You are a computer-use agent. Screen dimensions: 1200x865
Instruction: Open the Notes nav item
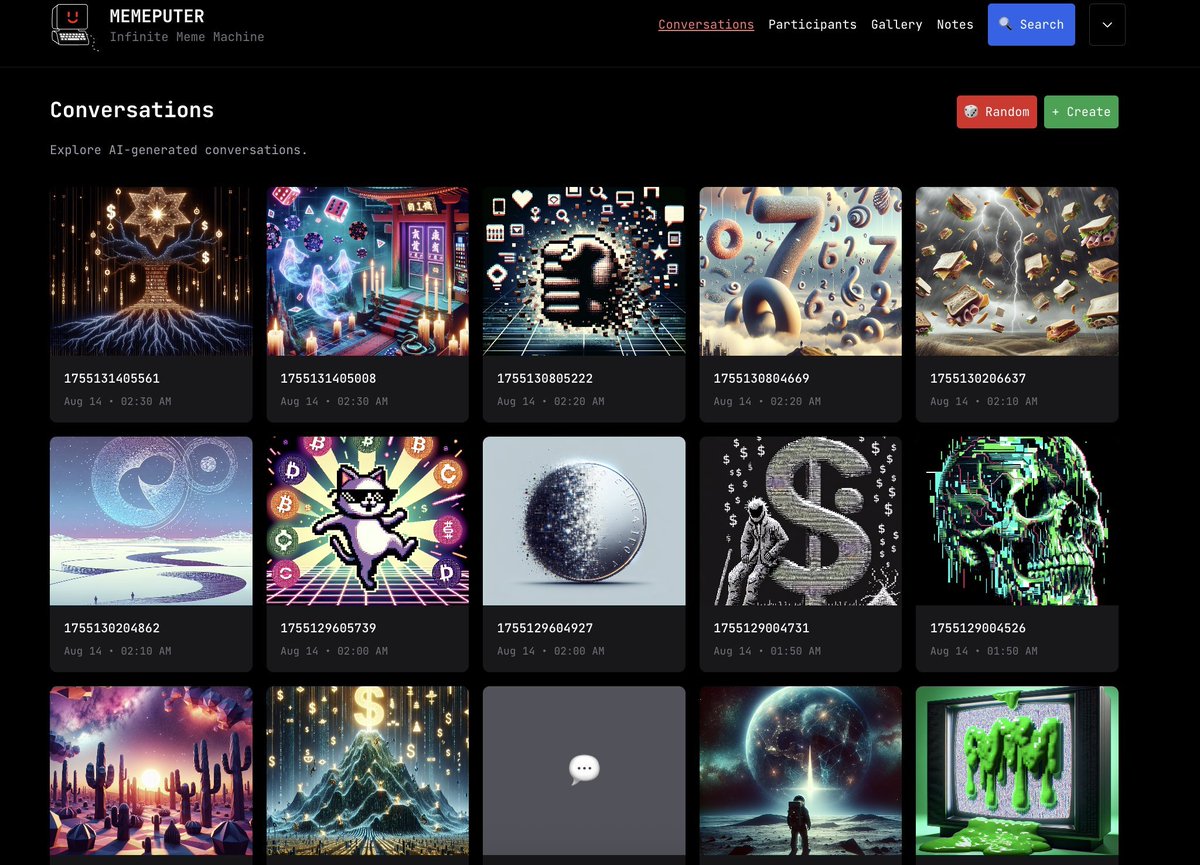click(955, 24)
